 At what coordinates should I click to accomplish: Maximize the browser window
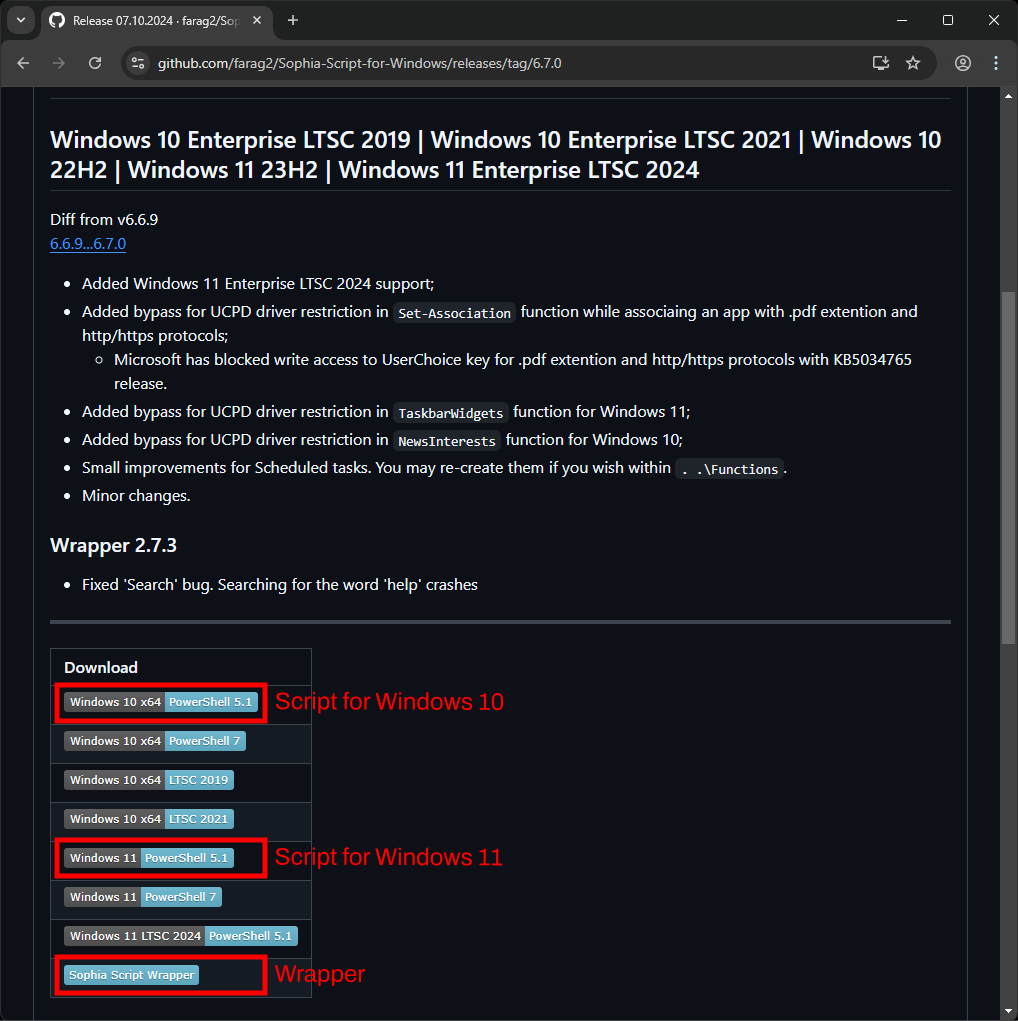[948, 20]
